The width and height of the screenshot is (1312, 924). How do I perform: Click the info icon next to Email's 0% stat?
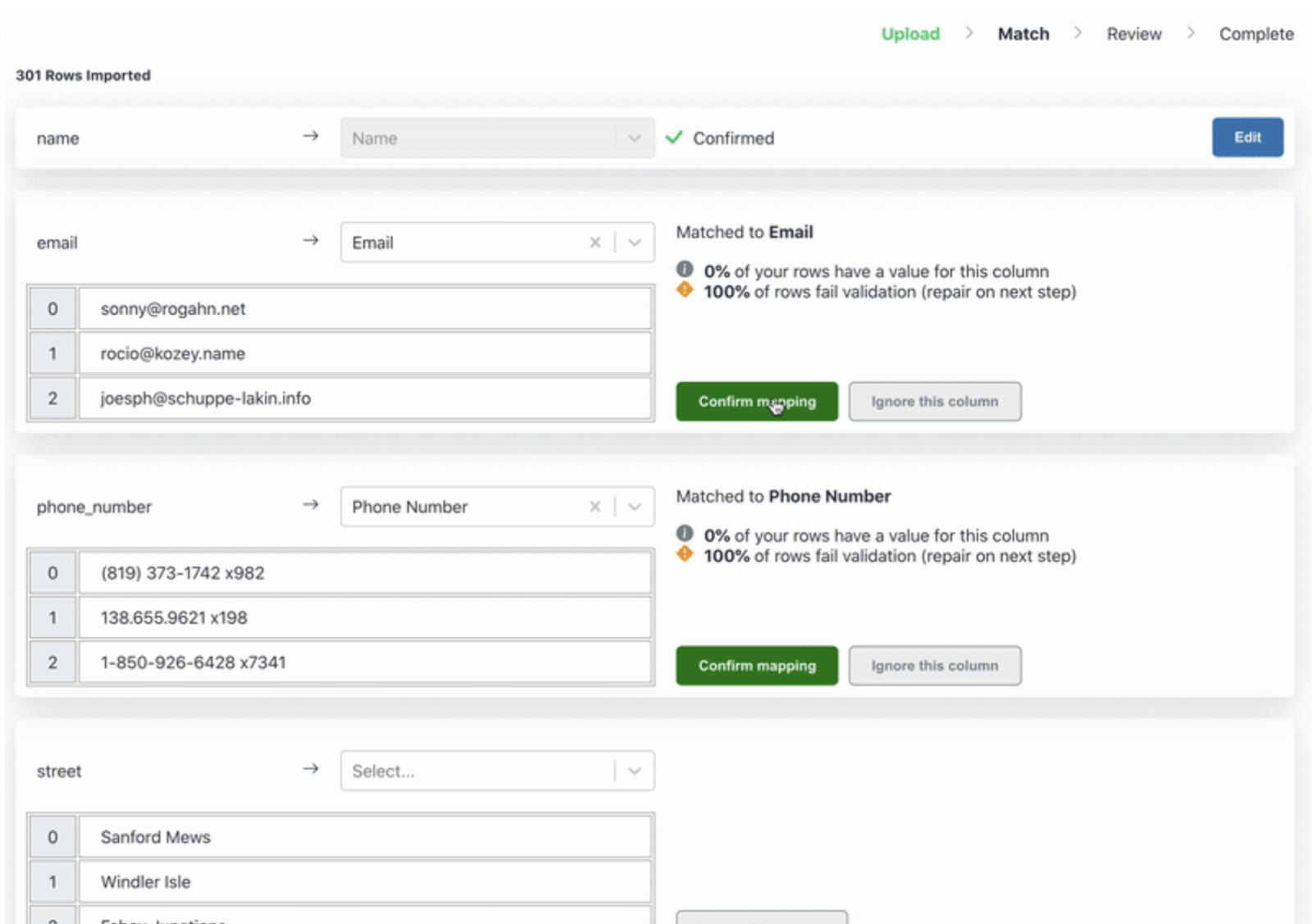tap(685, 271)
